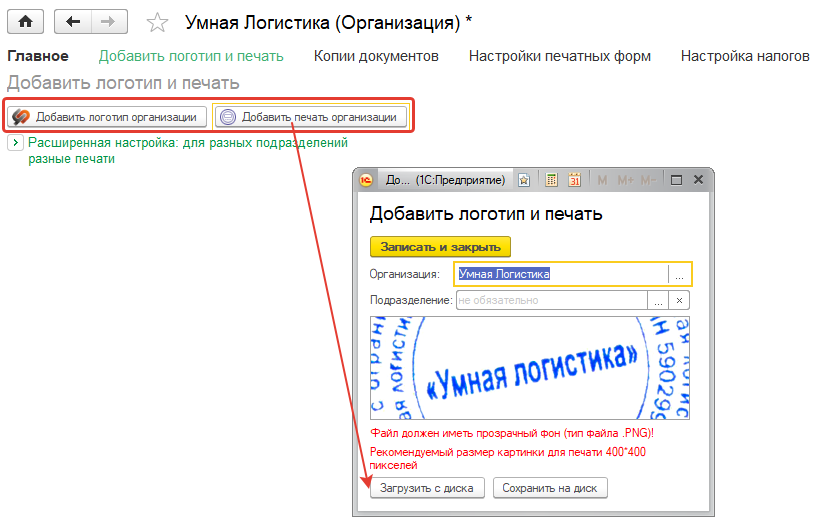The image size is (824, 531).
Task: Click the Организация field with Умная Логистика
Action: pos(561,274)
